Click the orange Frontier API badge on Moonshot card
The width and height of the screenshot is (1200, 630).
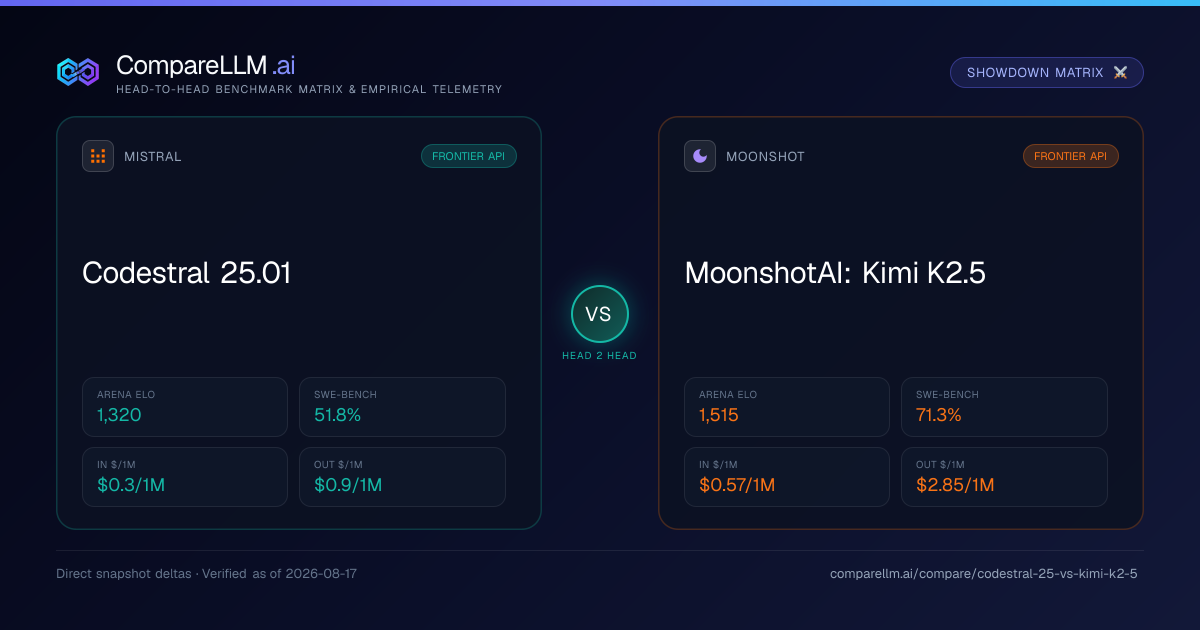coord(1071,156)
